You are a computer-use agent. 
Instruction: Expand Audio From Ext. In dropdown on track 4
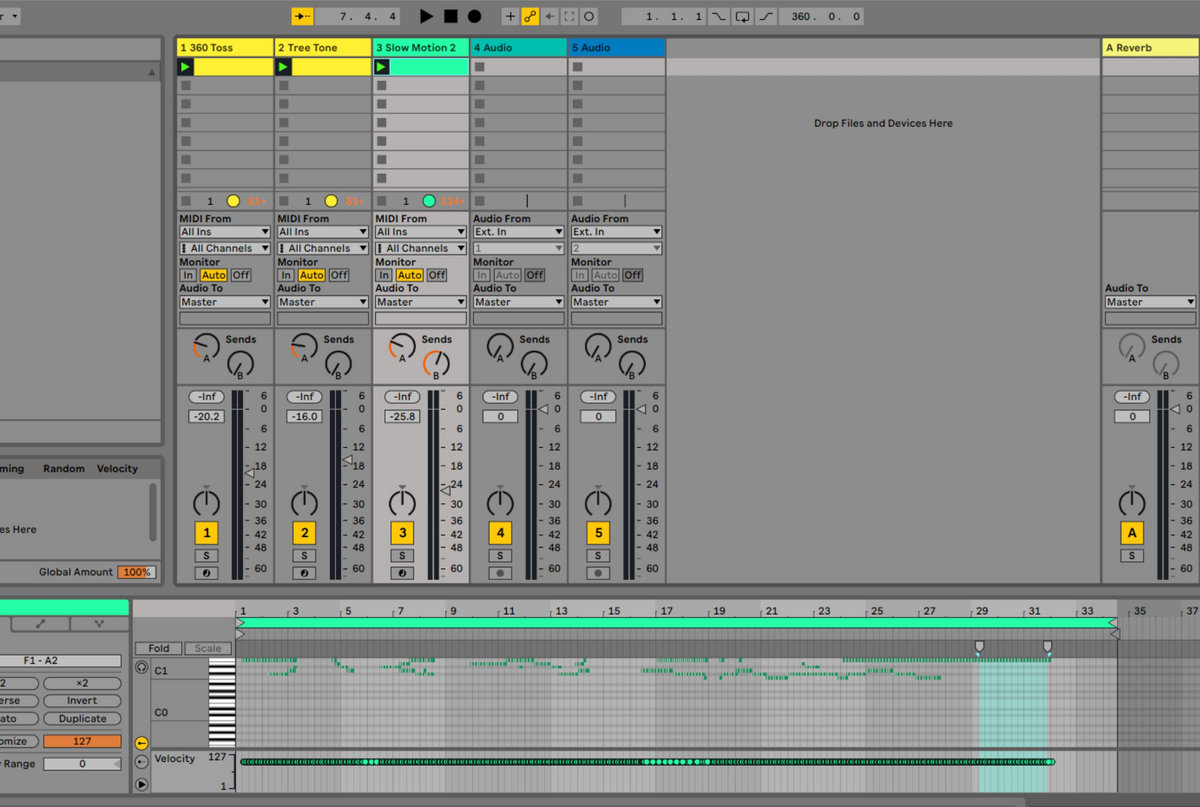click(x=518, y=232)
